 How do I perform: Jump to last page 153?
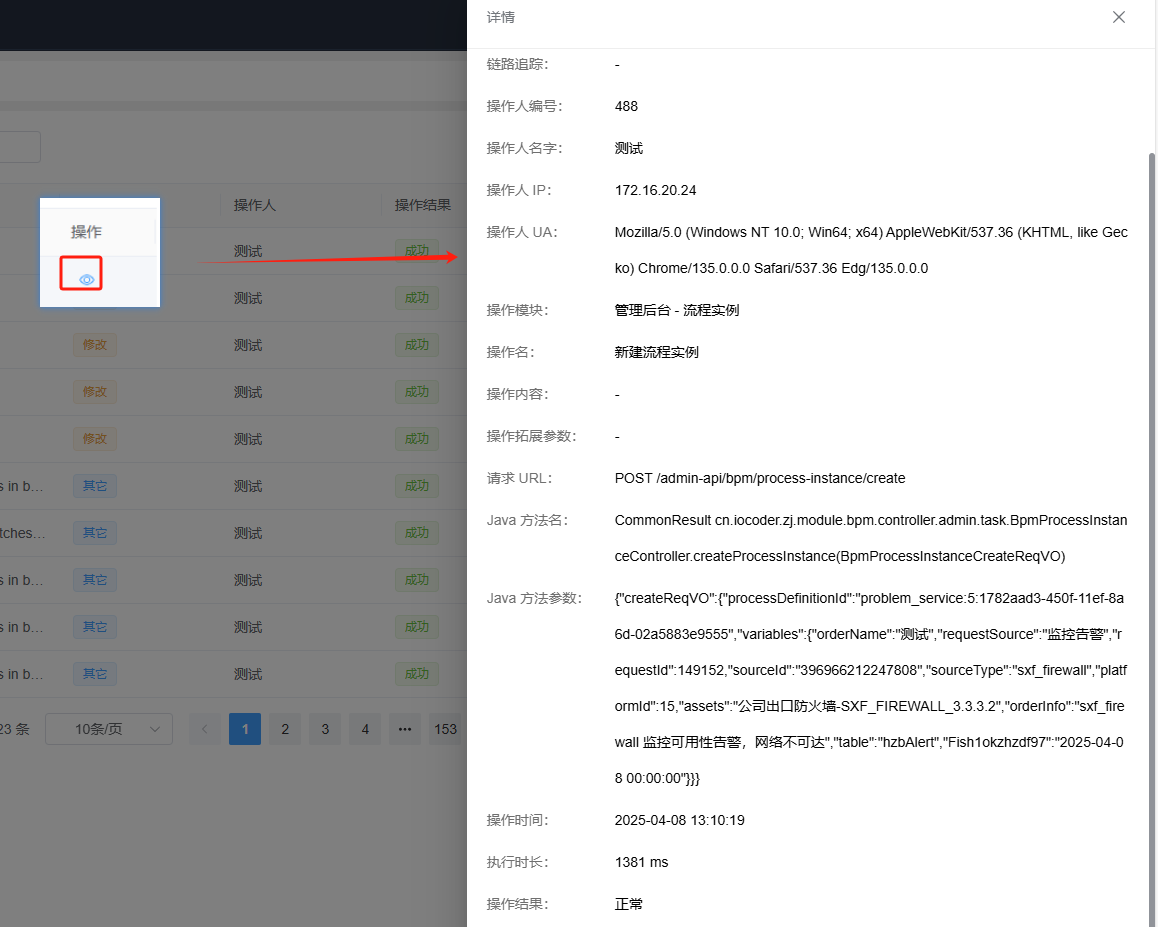click(x=445, y=729)
